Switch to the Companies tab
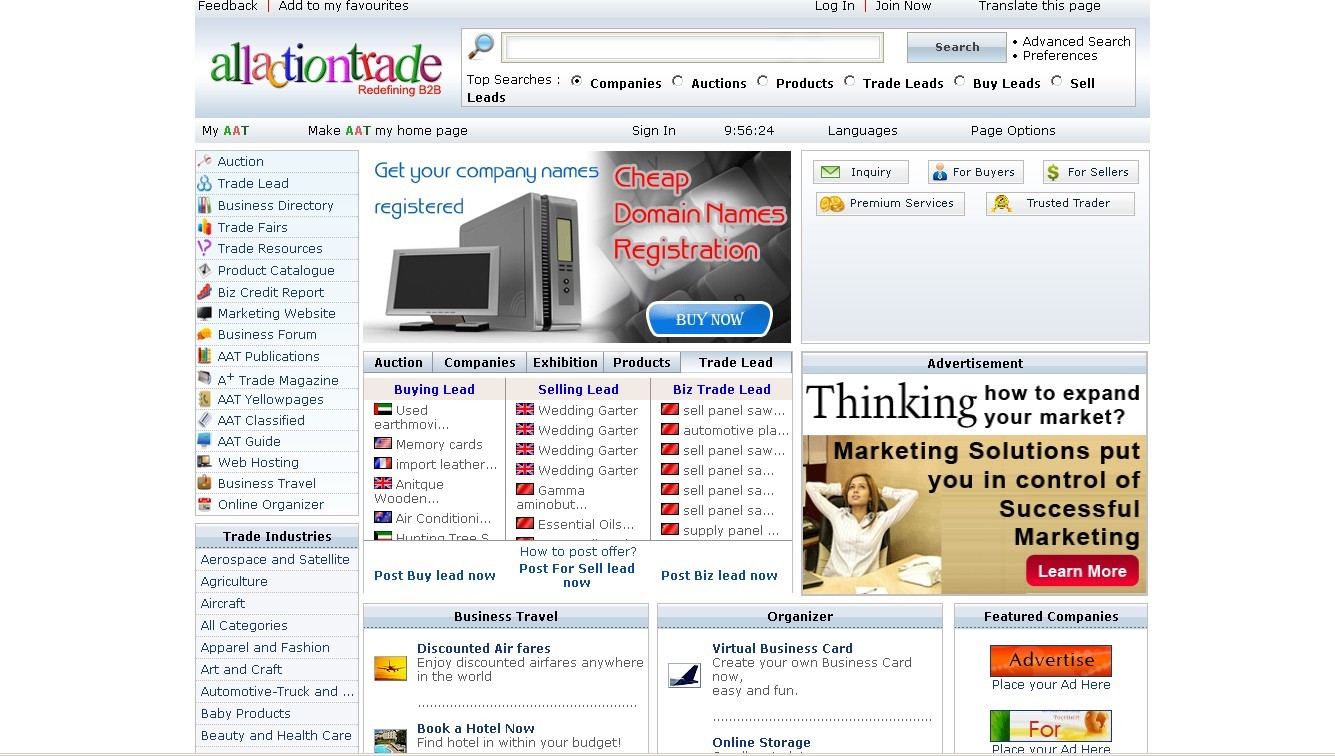Screen dimensions: 1335x756 [x=480, y=362]
